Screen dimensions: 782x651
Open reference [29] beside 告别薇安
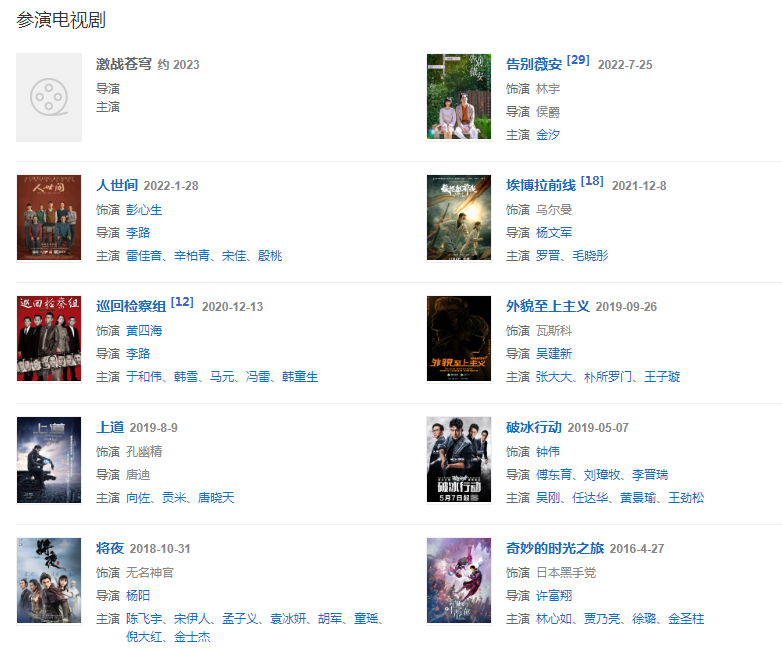point(578,60)
